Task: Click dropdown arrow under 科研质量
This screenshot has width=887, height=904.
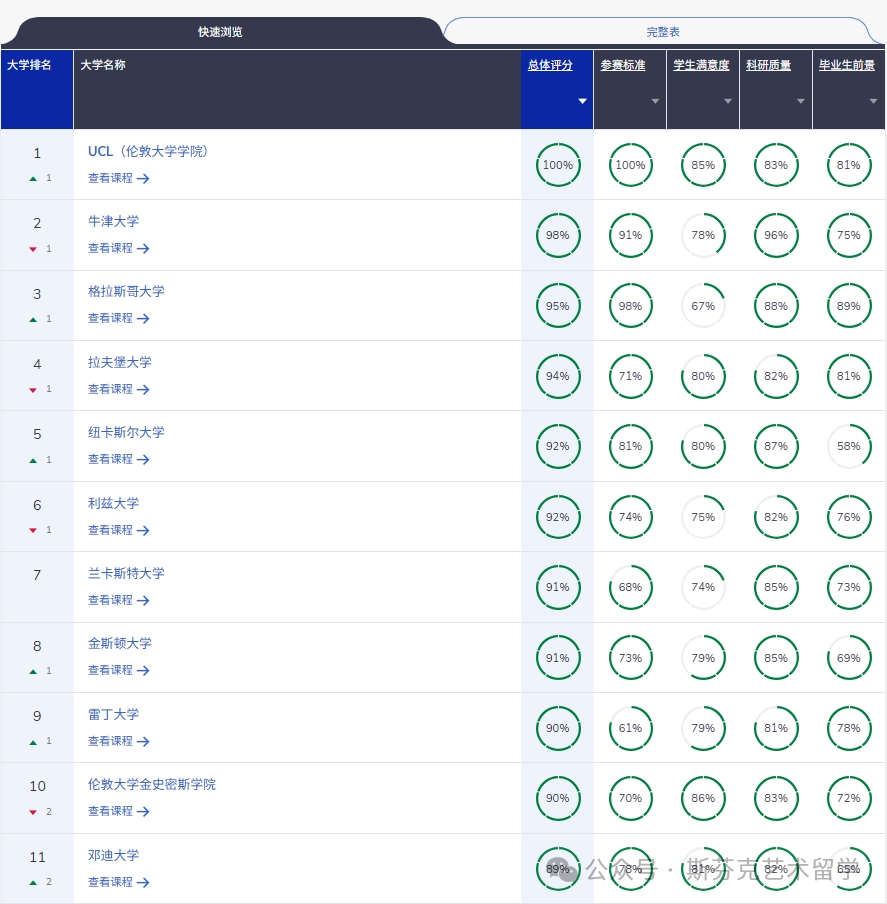Action: [801, 101]
